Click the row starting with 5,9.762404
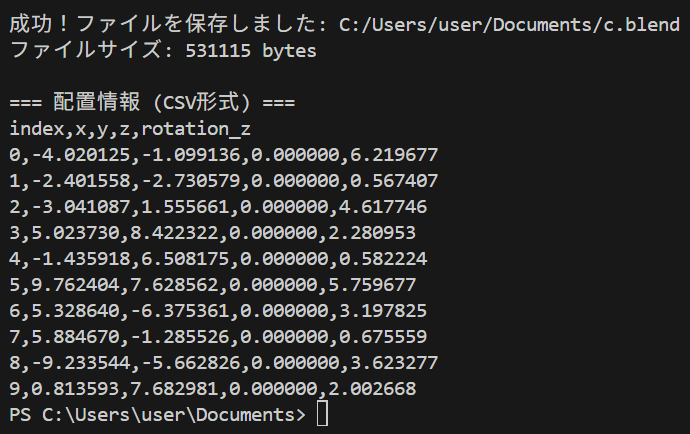 (213, 285)
